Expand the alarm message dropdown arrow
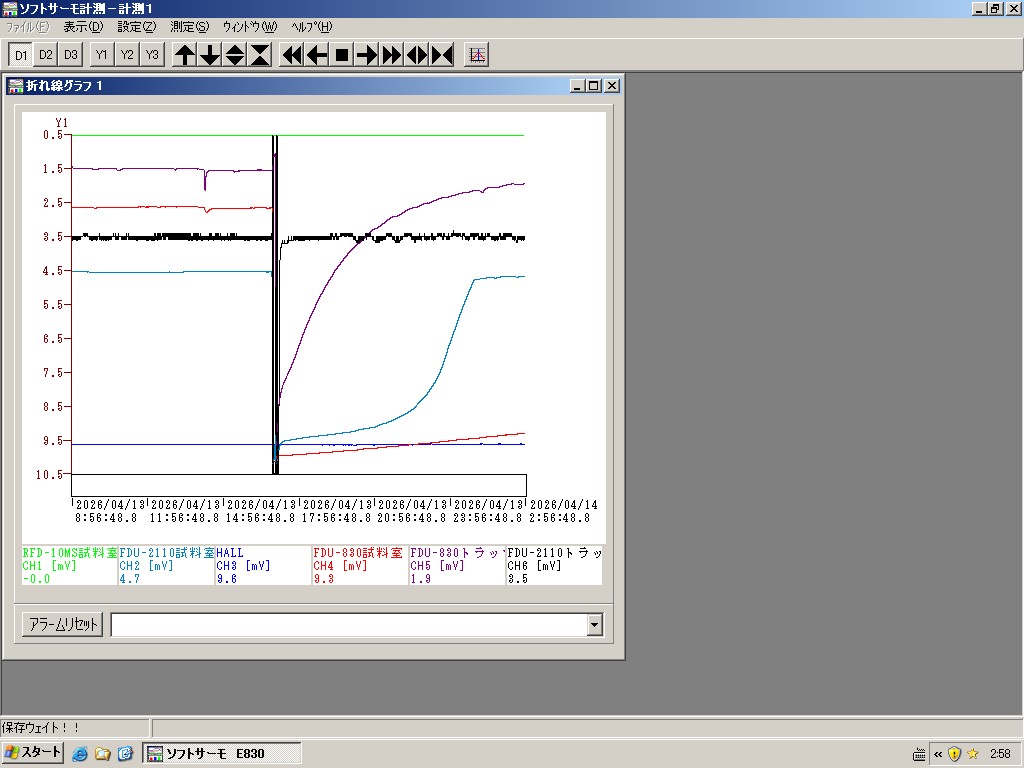Screen dimensions: 1024x768 (x=595, y=625)
